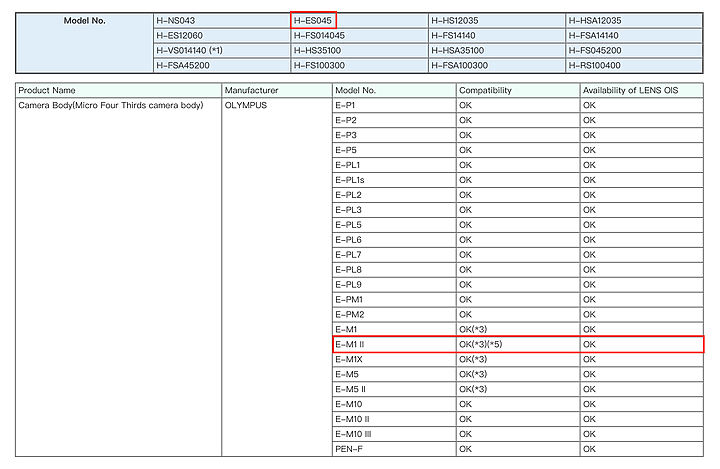Screen dimensions: 720x469
Task: Select the E-P2 model cell
Action: click(x=394, y=120)
